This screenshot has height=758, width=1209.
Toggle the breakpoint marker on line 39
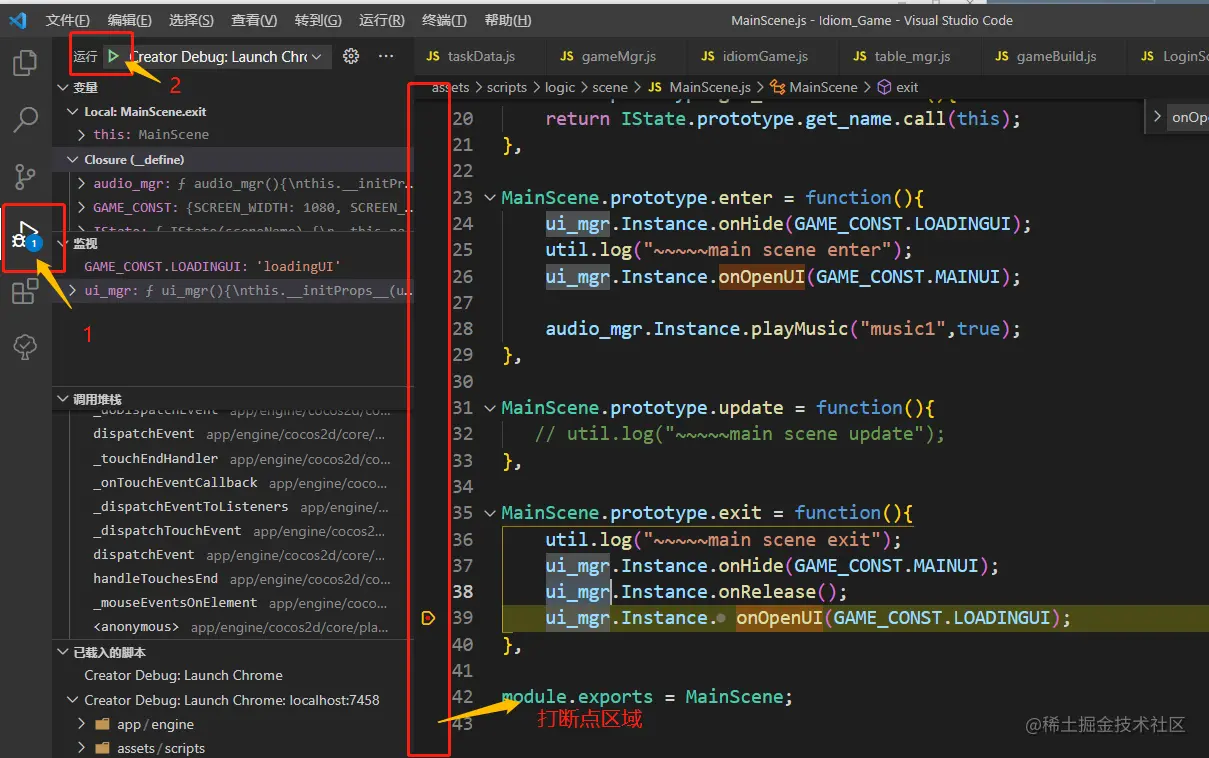[x=429, y=618]
